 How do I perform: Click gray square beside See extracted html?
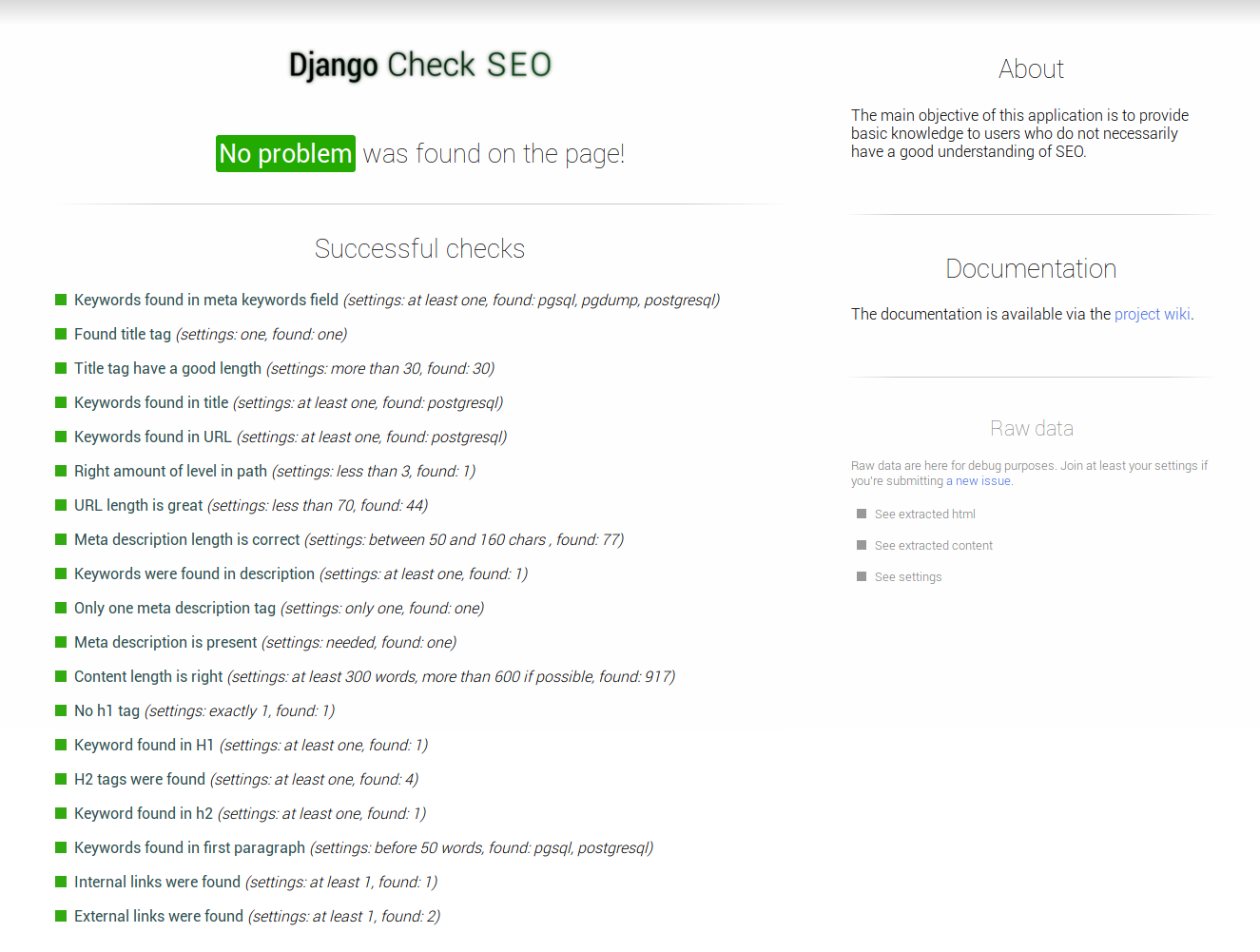point(862,514)
